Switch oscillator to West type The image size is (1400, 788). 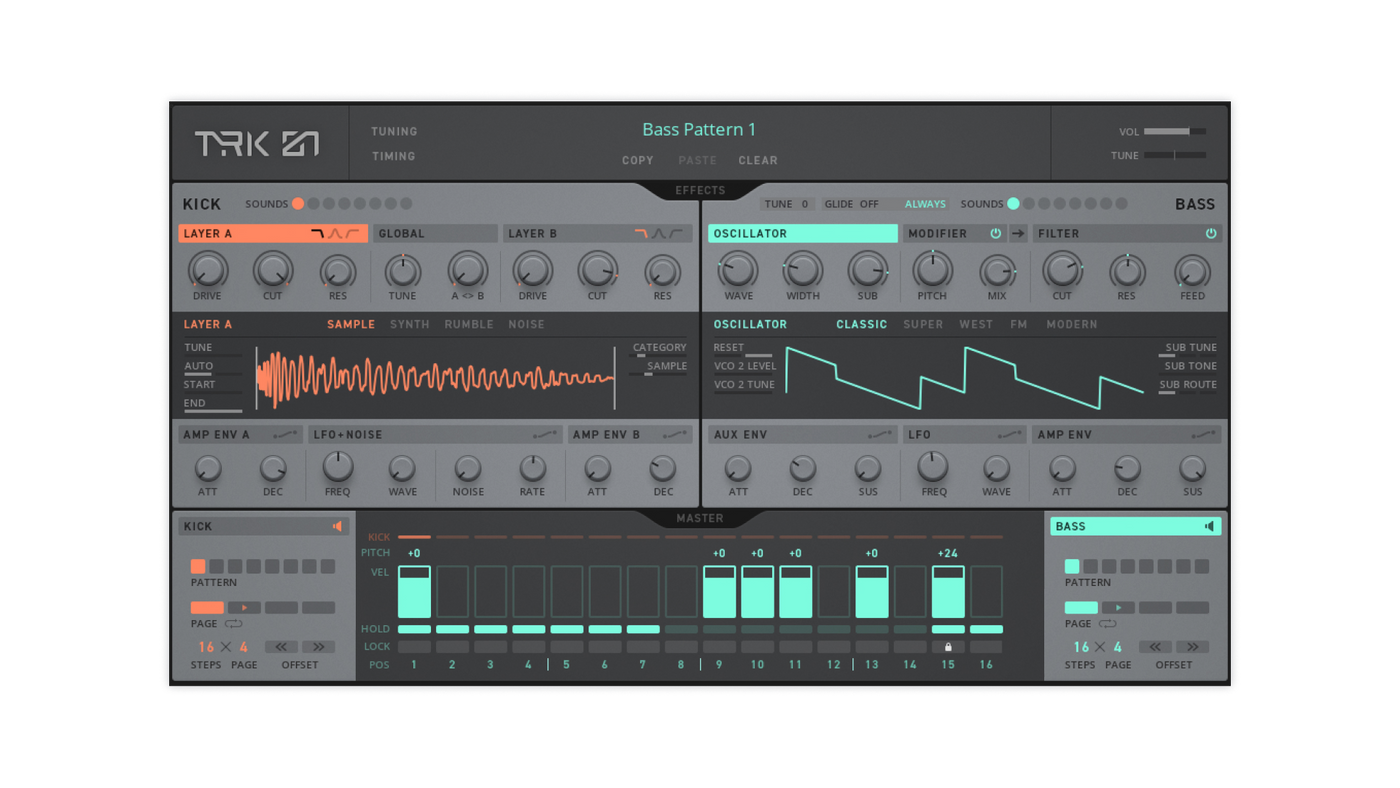tap(976, 324)
